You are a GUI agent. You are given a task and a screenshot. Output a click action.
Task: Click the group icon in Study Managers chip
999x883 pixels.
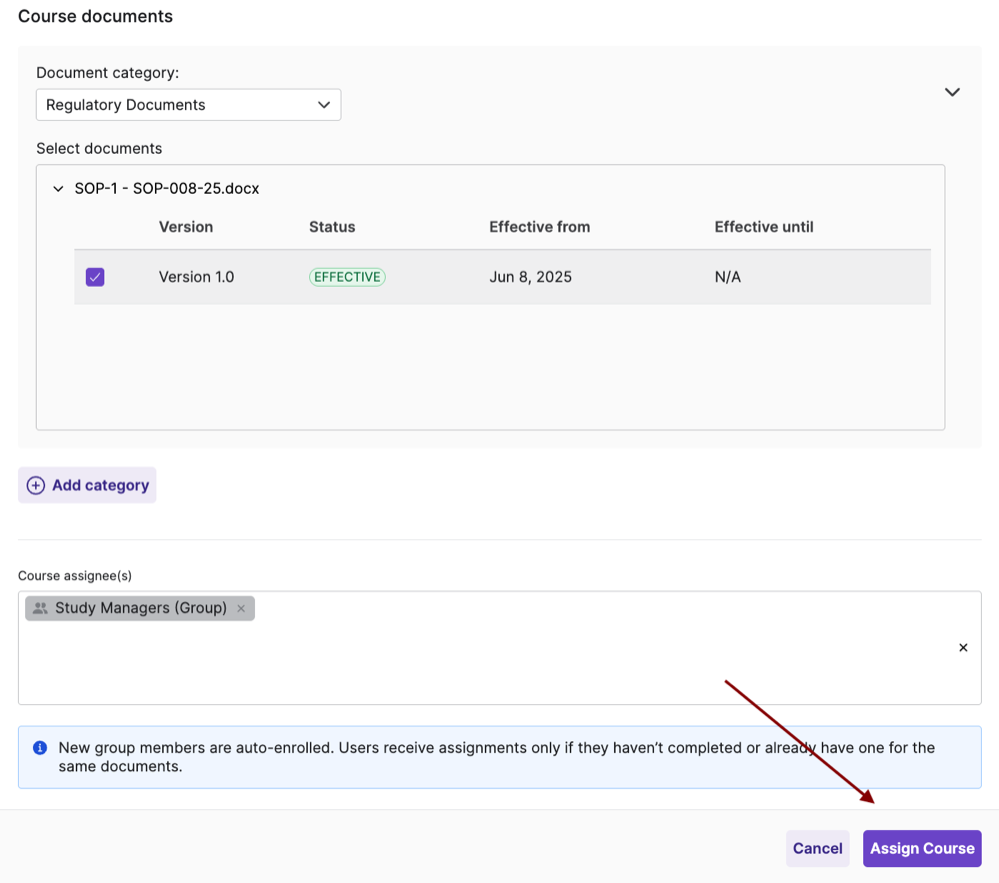(x=39, y=607)
